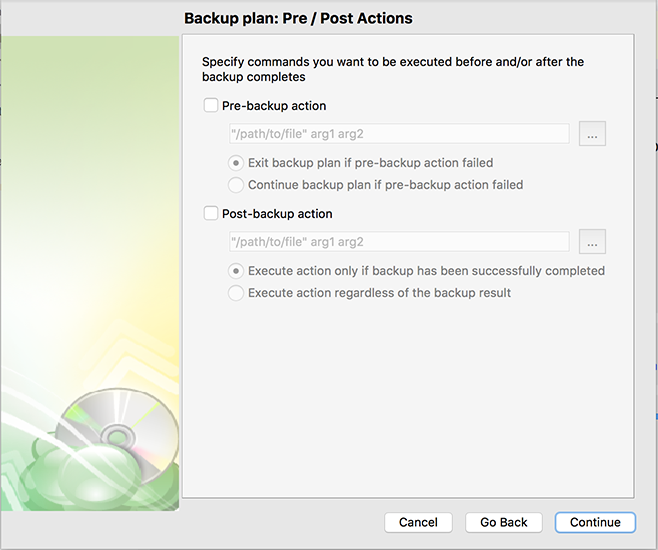The width and height of the screenshot is (658, 550).
Task: Return to previous step with Go Back
Action: pyautogui.click(x=504, y=522)
